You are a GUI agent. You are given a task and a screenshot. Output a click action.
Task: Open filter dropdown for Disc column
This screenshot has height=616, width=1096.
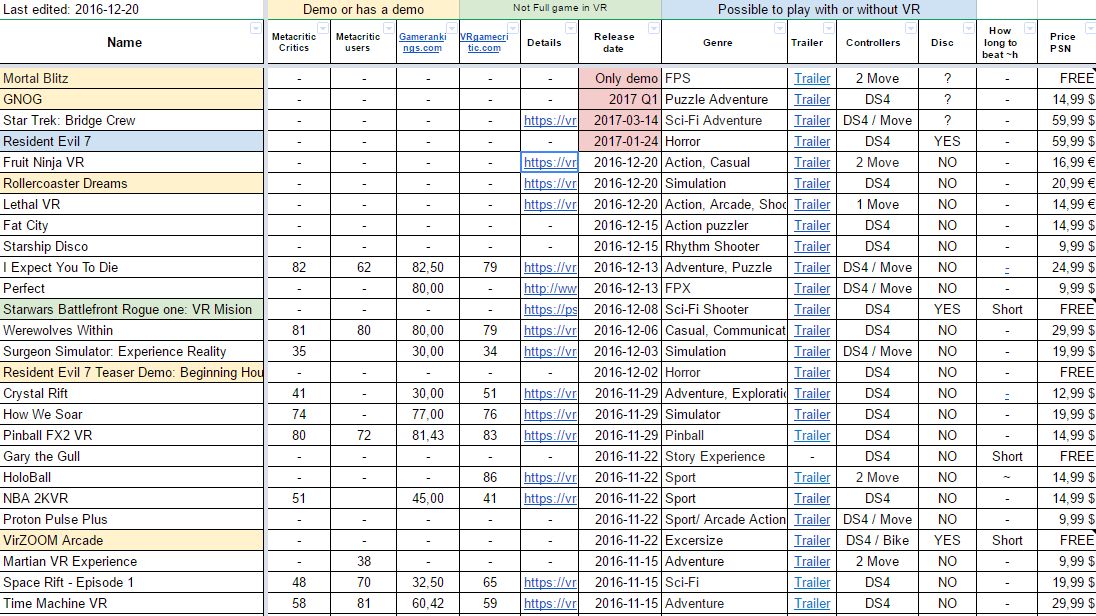[968, 29]
